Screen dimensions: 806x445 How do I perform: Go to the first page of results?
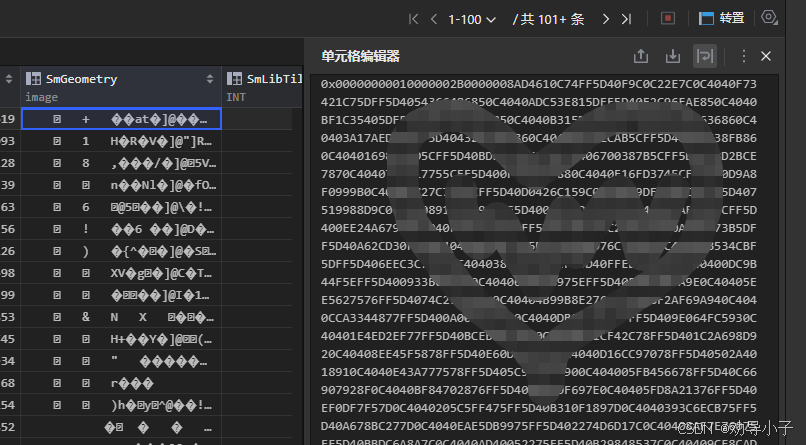pyautogui.click(x=413, y=20)
